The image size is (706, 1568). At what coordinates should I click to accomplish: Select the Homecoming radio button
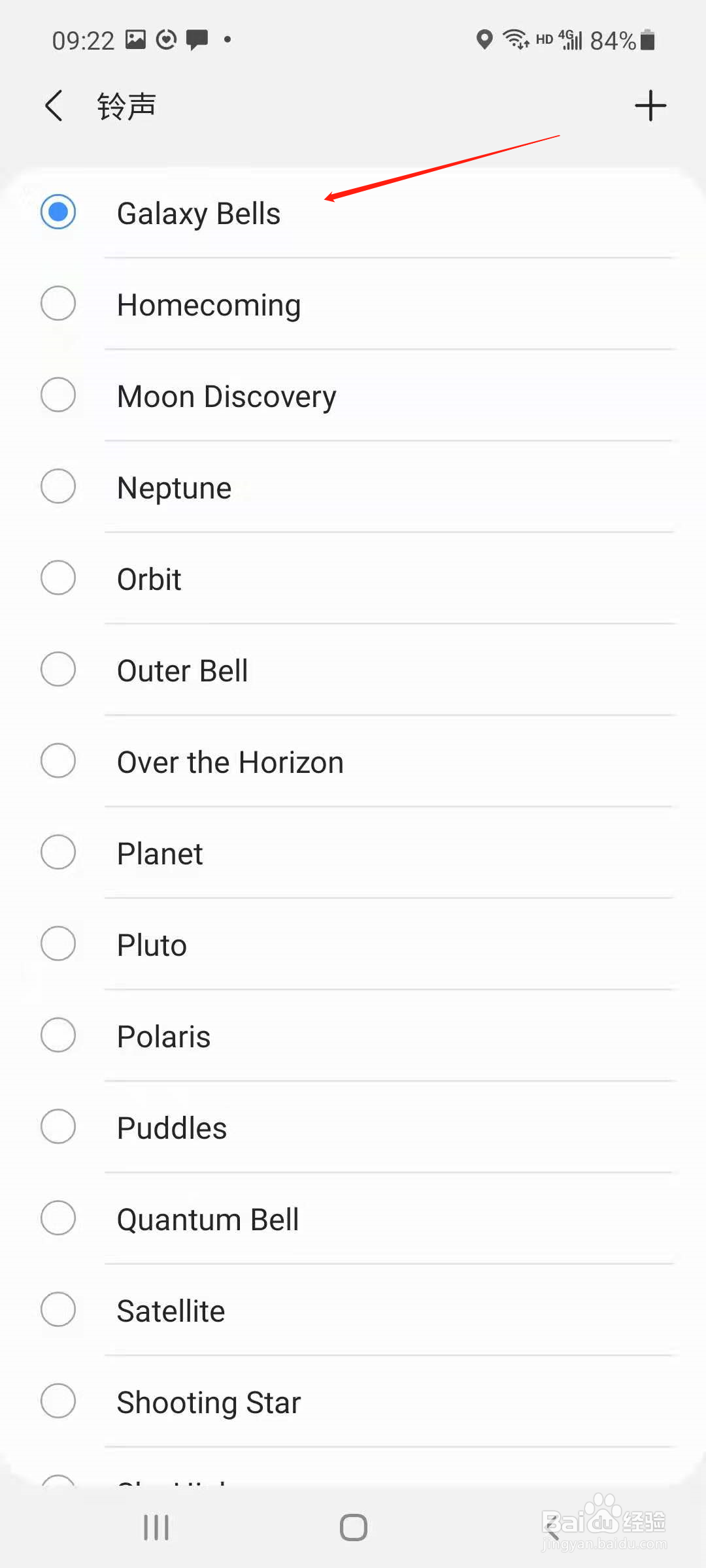pos(58,304)
